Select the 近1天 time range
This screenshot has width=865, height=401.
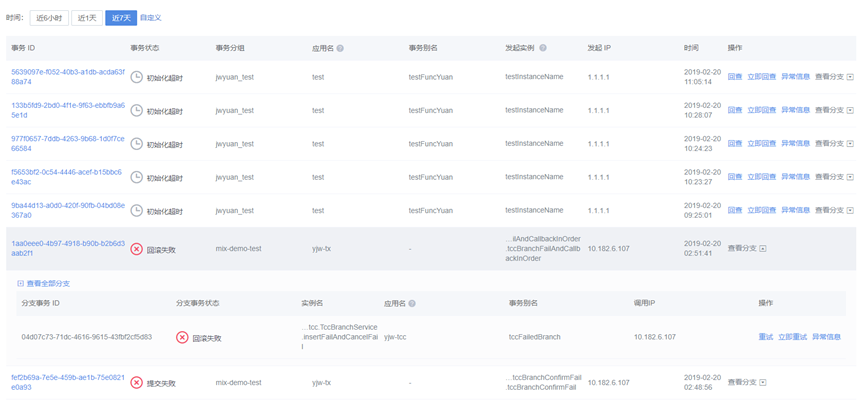click(x=87, y=18)
